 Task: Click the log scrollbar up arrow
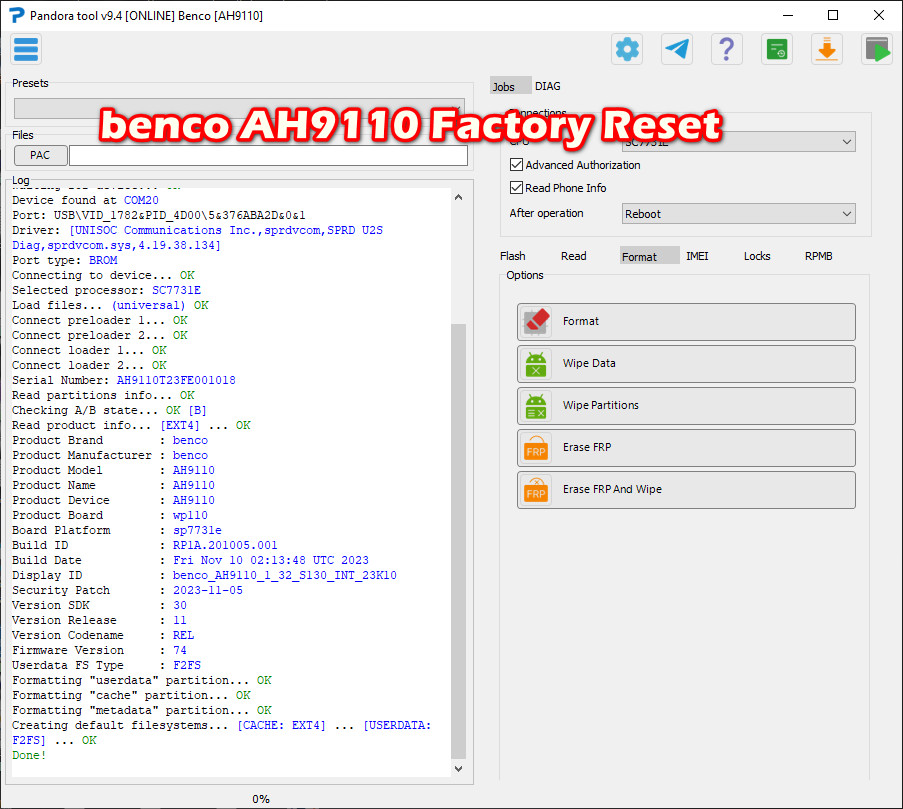[458, 197]
